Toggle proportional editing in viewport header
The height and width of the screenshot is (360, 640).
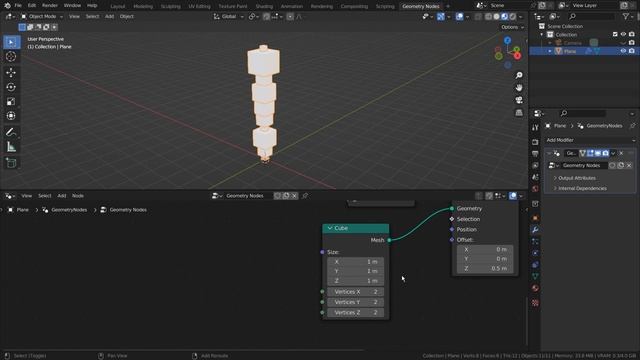click(290, 17)
